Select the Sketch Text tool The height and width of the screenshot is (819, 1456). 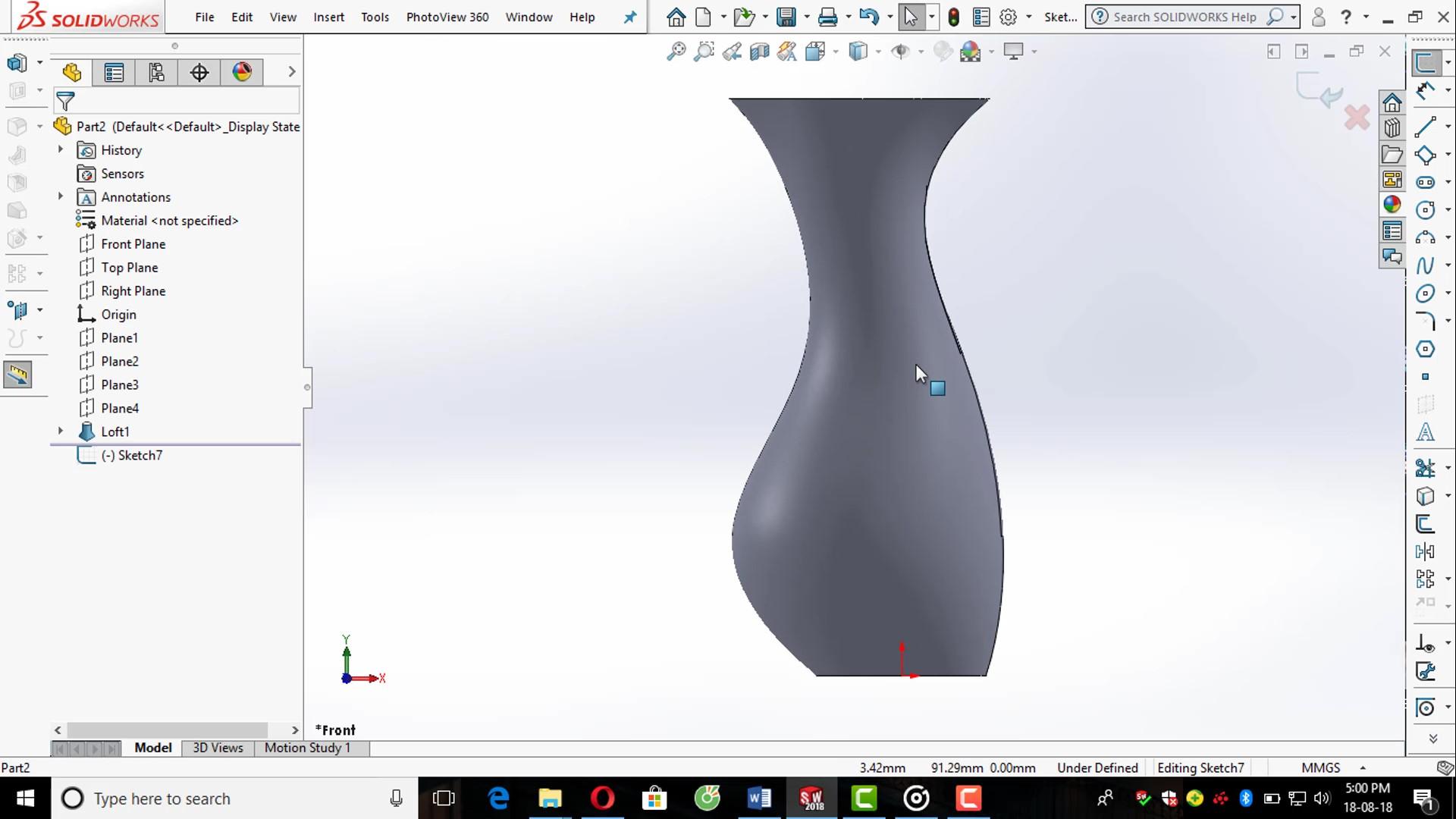[x=1426, y=432]
